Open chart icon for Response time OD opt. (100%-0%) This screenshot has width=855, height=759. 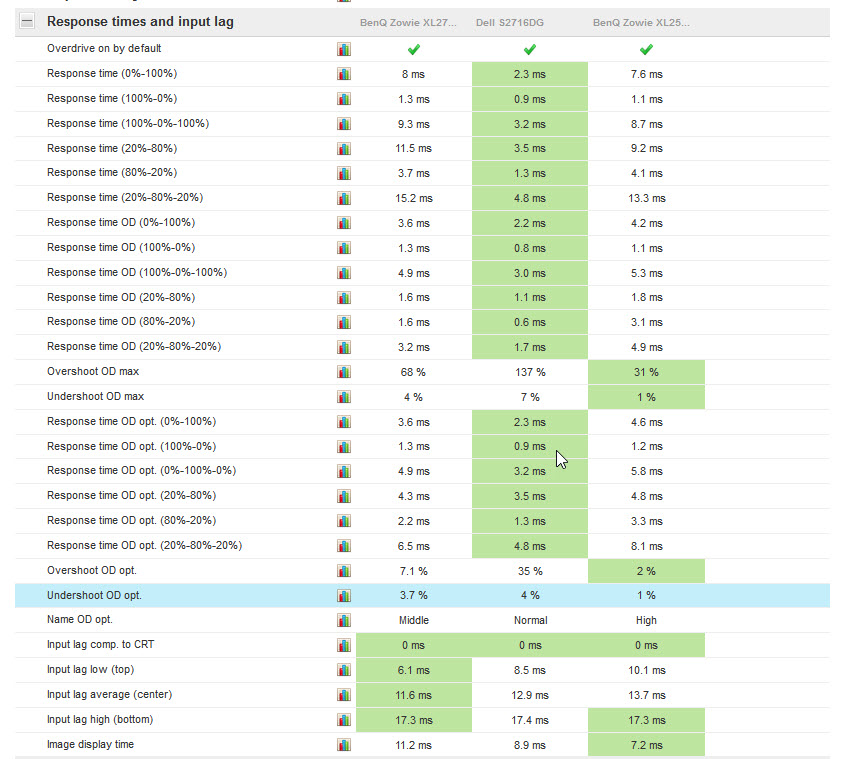(344, 447)
